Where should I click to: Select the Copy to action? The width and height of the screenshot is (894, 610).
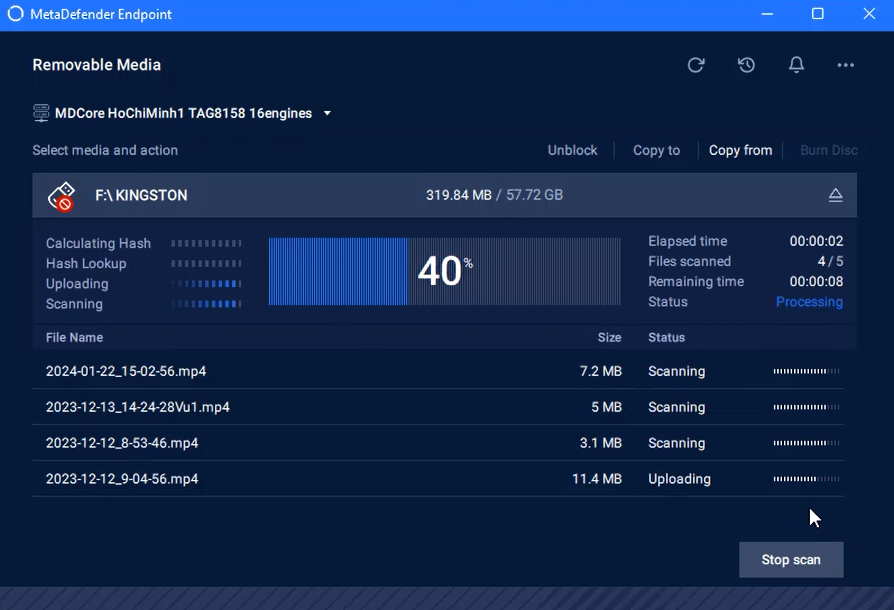656,150
